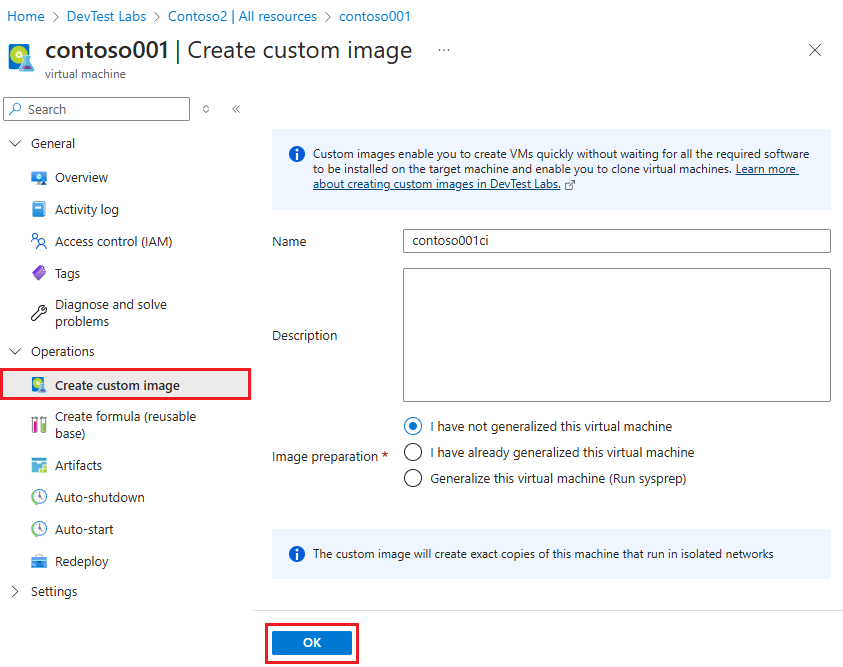The width and height of the screenshot is (843, 667).
Task: Select 'Generalize this virtual machine (Run sysprep)'
Action: (x=413, y=478)
